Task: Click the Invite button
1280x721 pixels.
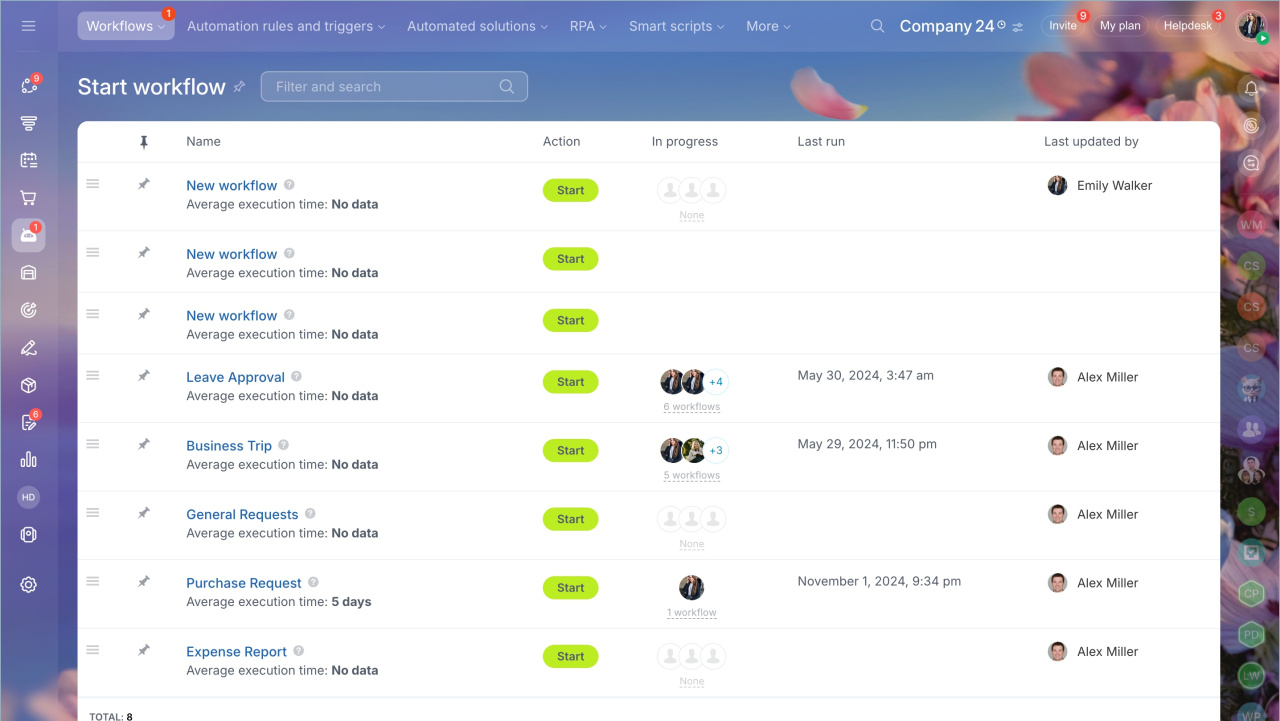Action: click(x=1063, y=26)
